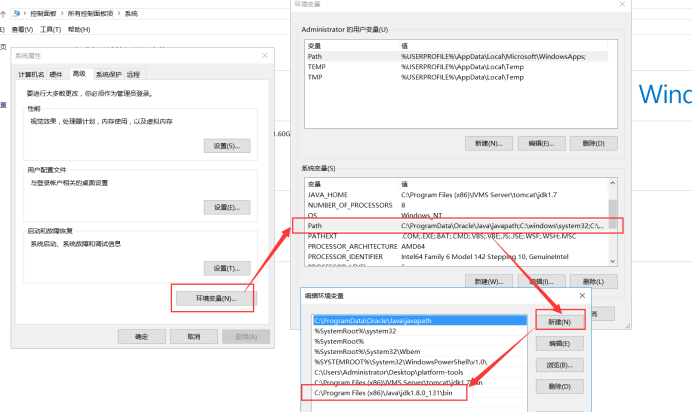Viewport: 692px width, 413px height.
Task: Click the system variables scrollbar thumb
Action: point(613,214)
